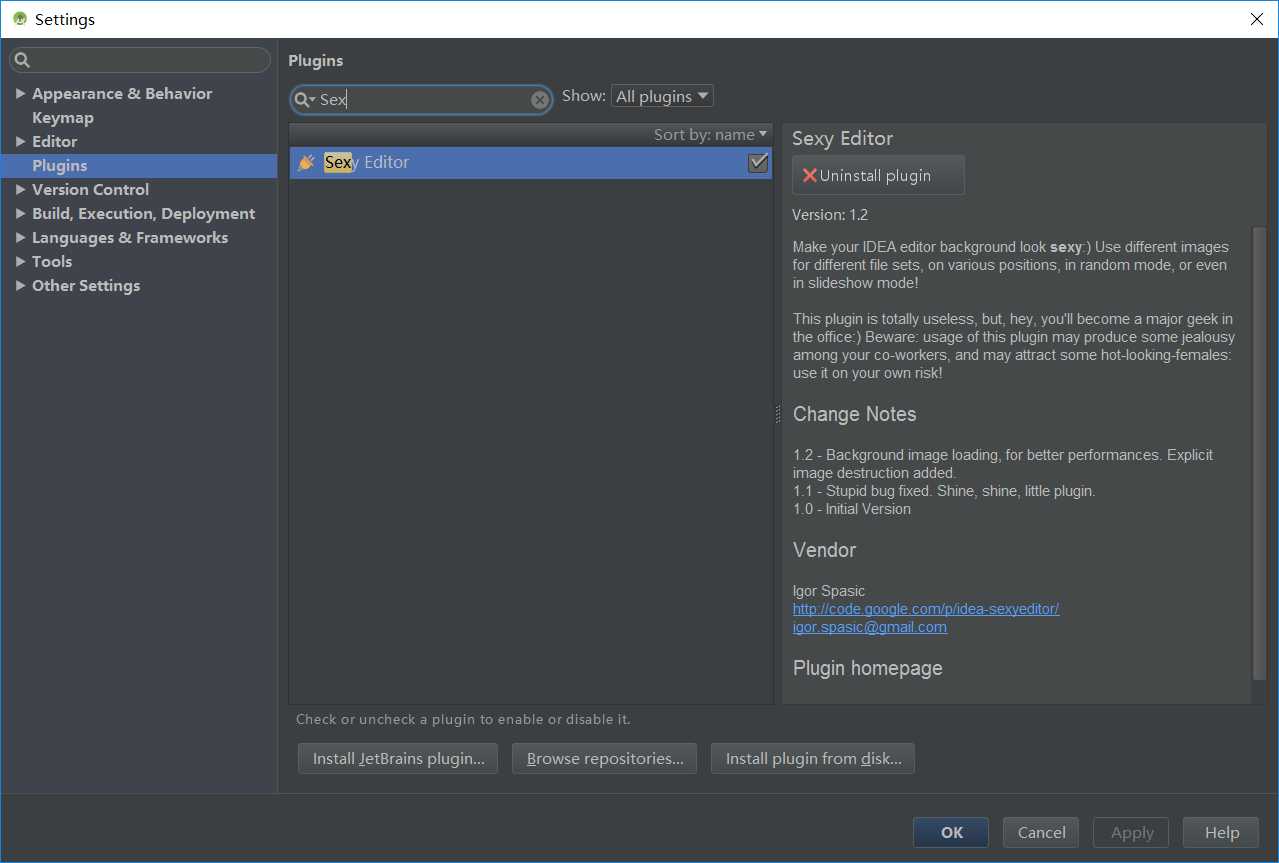Select the Sexy Editor row in plugin list
This screenshot has width=1279, height=863.
click(x=531, y=162)
